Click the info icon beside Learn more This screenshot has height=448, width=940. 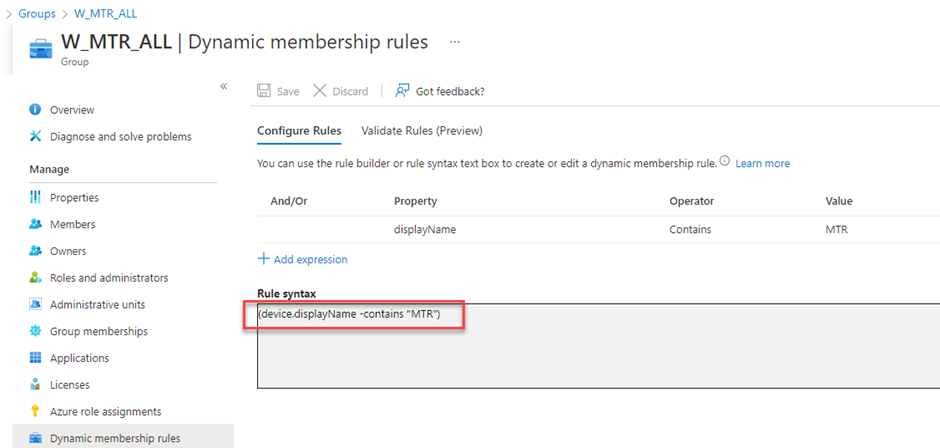[x=724, y=162]
